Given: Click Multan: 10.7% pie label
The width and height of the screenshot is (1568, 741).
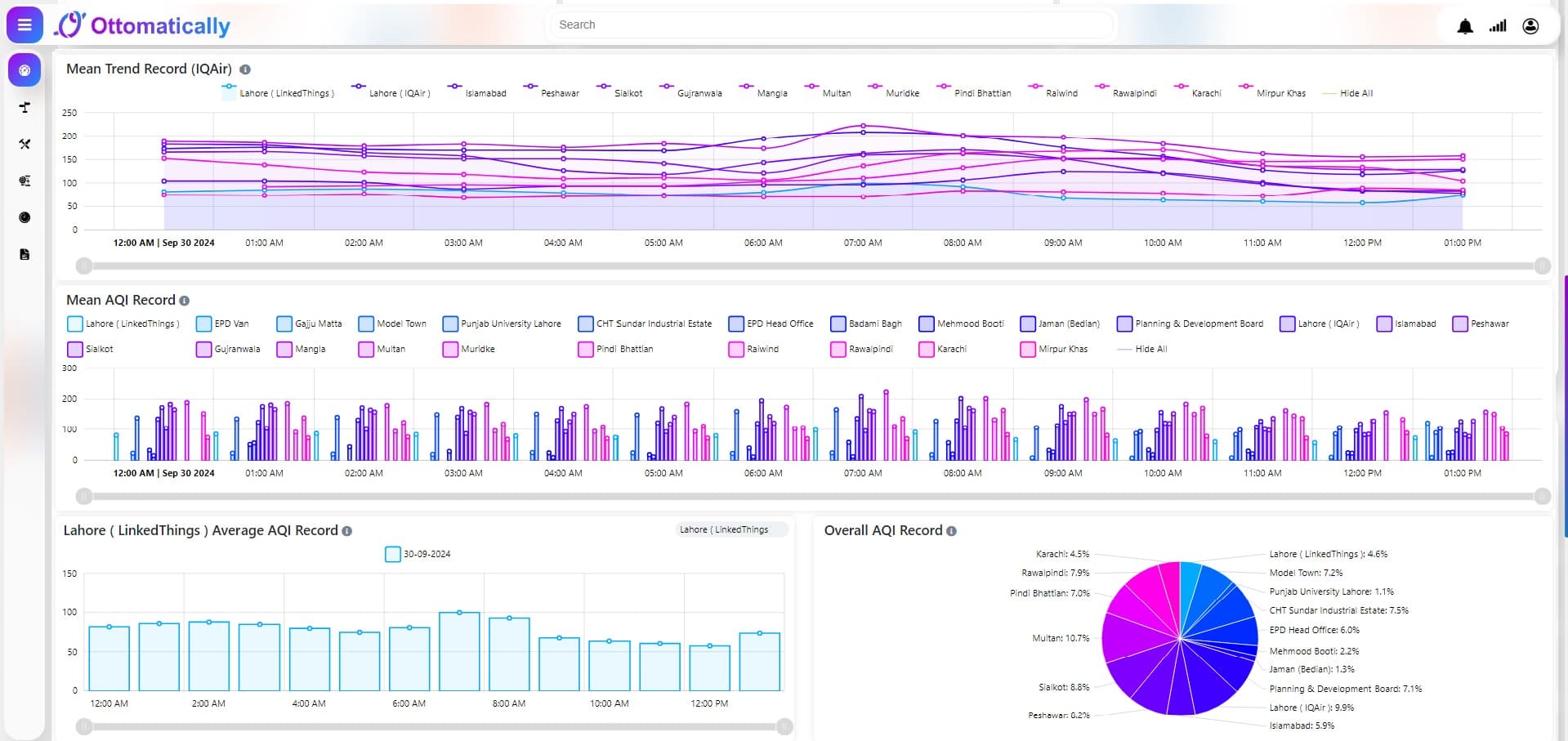Looking at the screenshot, I should tap(1061, 638).
